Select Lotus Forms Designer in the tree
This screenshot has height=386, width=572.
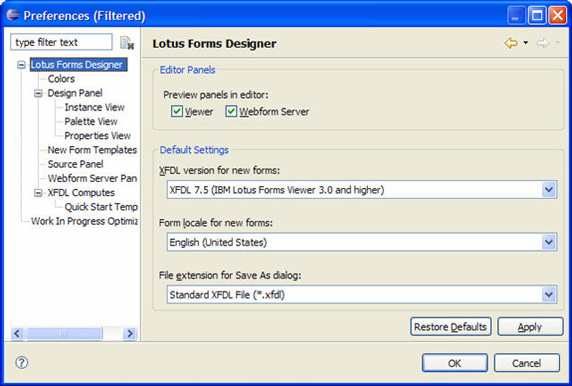tap(78, 65)
